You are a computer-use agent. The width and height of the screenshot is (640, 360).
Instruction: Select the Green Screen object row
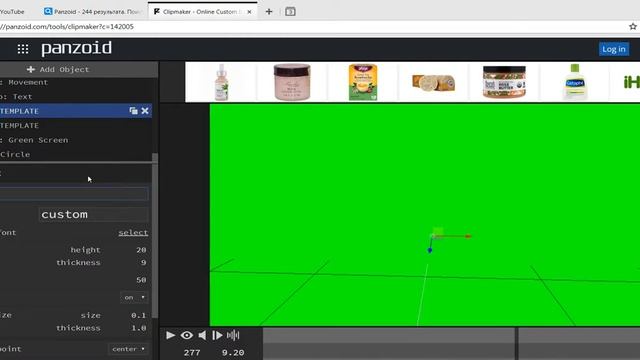coord(76,140)
